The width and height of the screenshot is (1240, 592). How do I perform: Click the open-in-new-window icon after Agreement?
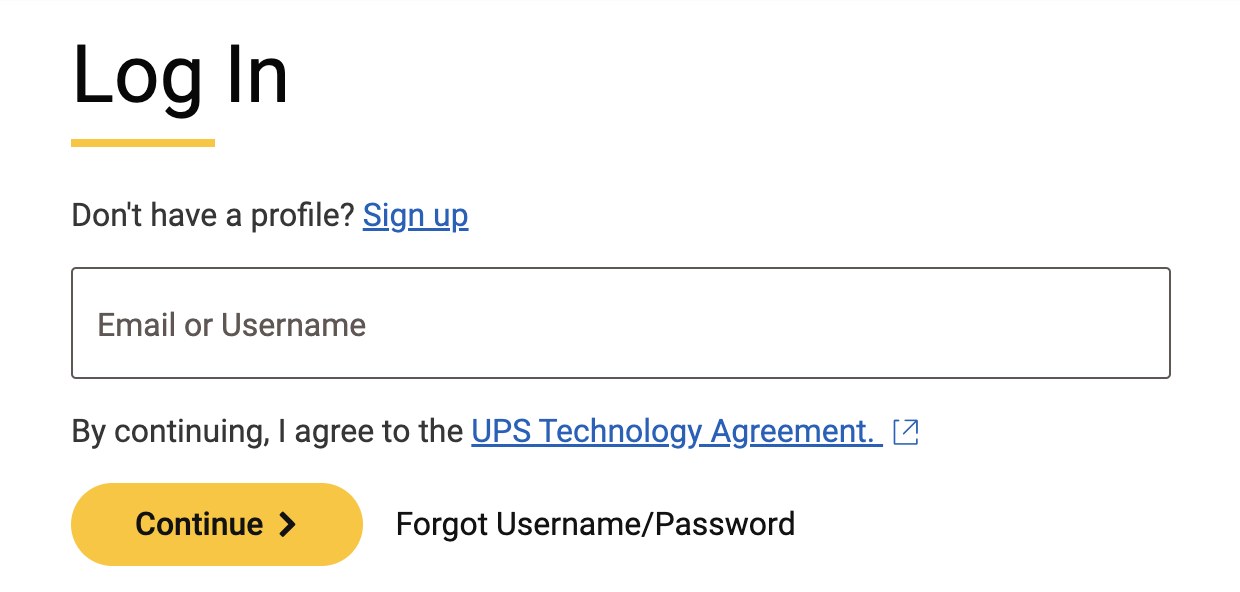(x=905, y=432)
